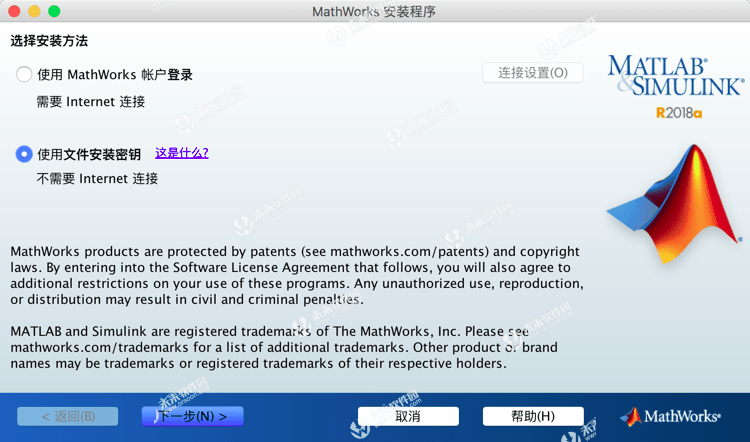Viewport: 750px width, 442px height.
Task: Click the R2018a version label
Action: pos(679,113)
